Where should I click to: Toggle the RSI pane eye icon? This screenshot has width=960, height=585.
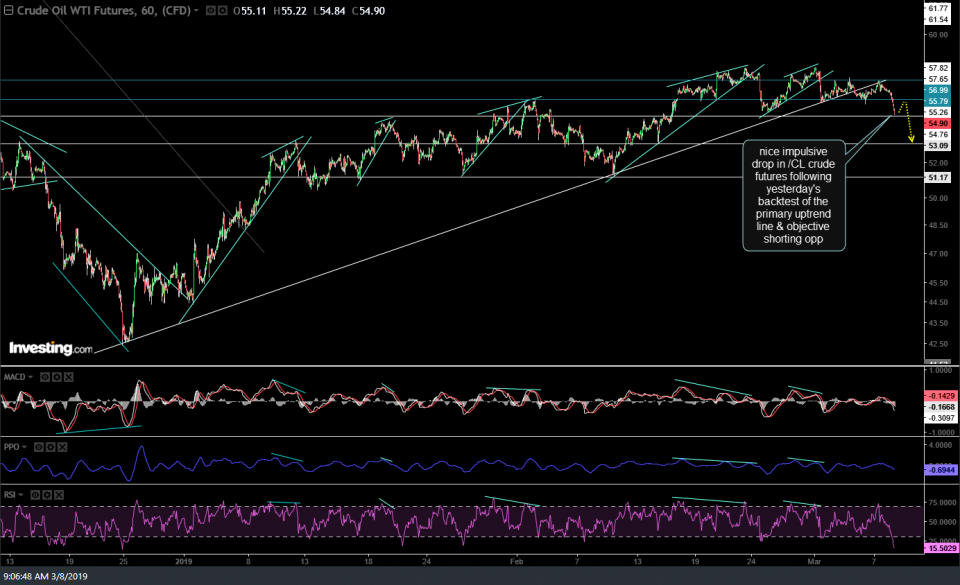pyautogui.click(x=36, y=493)
